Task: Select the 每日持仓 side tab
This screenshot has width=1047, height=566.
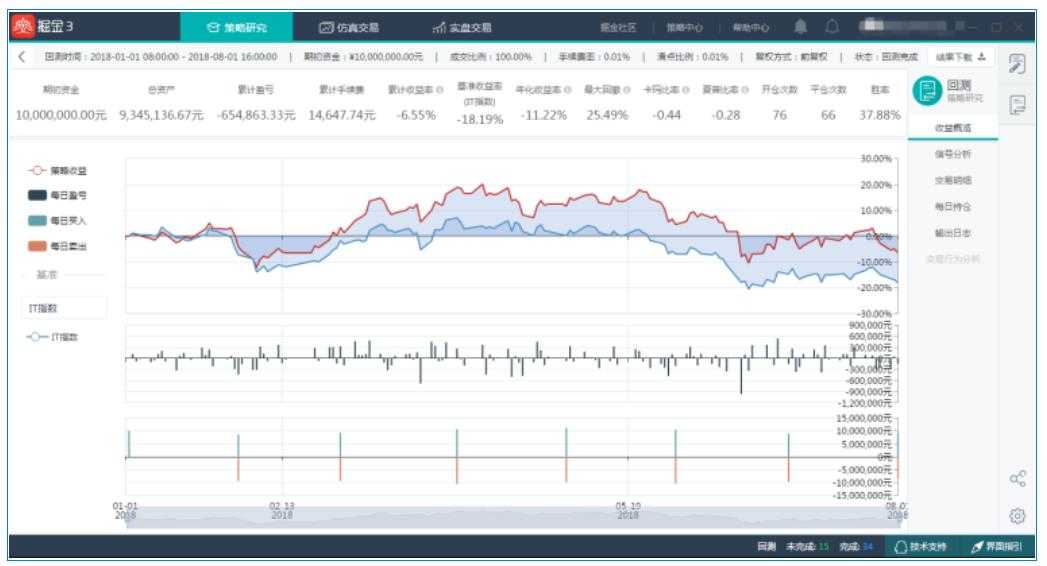Action: (953, 207)
